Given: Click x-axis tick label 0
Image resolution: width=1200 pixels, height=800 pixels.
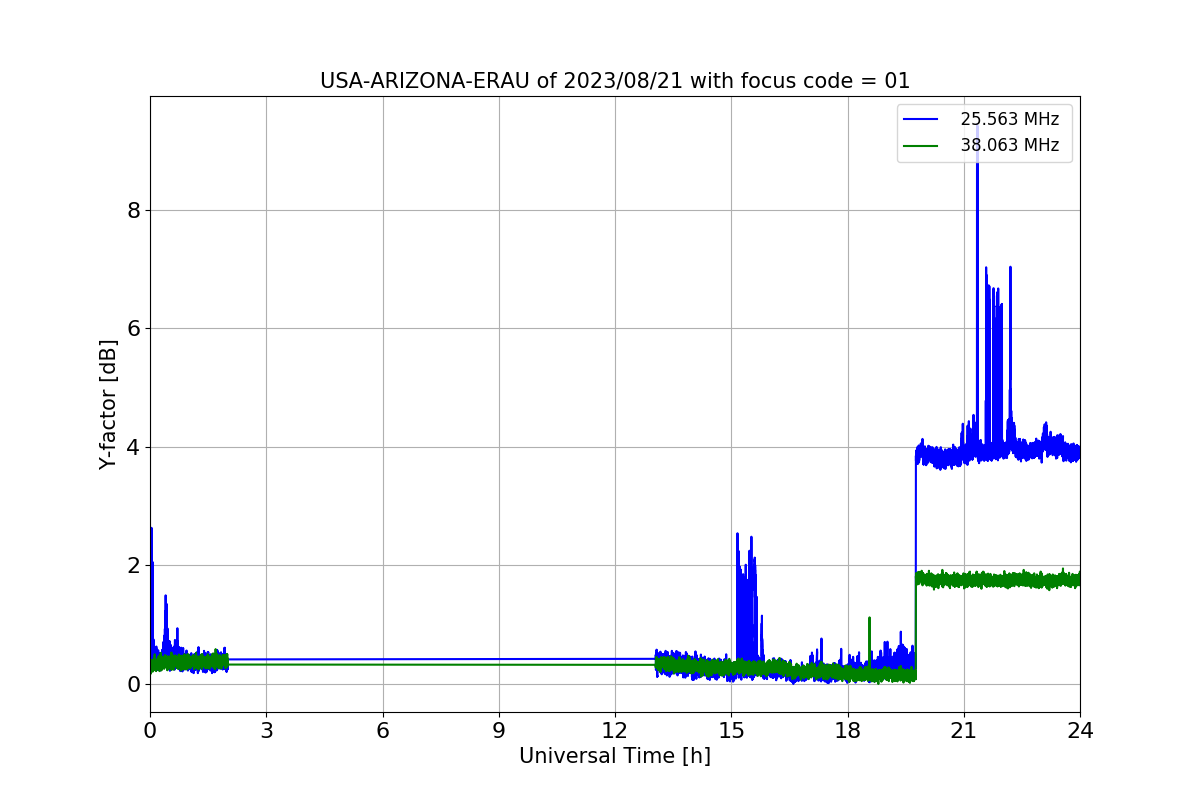Looking at the screenshot, I should click(150, 730).
